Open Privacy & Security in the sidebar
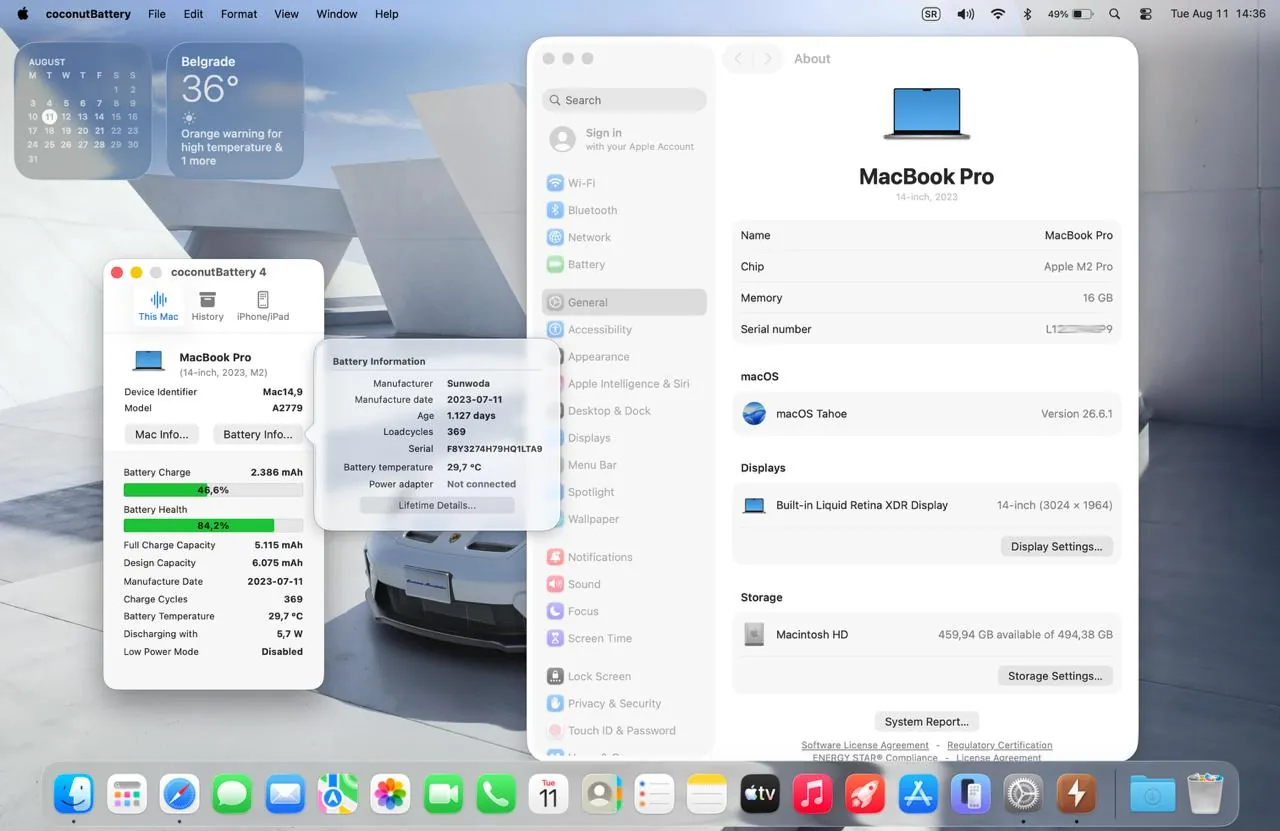Viewport: 1280px width, 831px height. coord(624,703)
